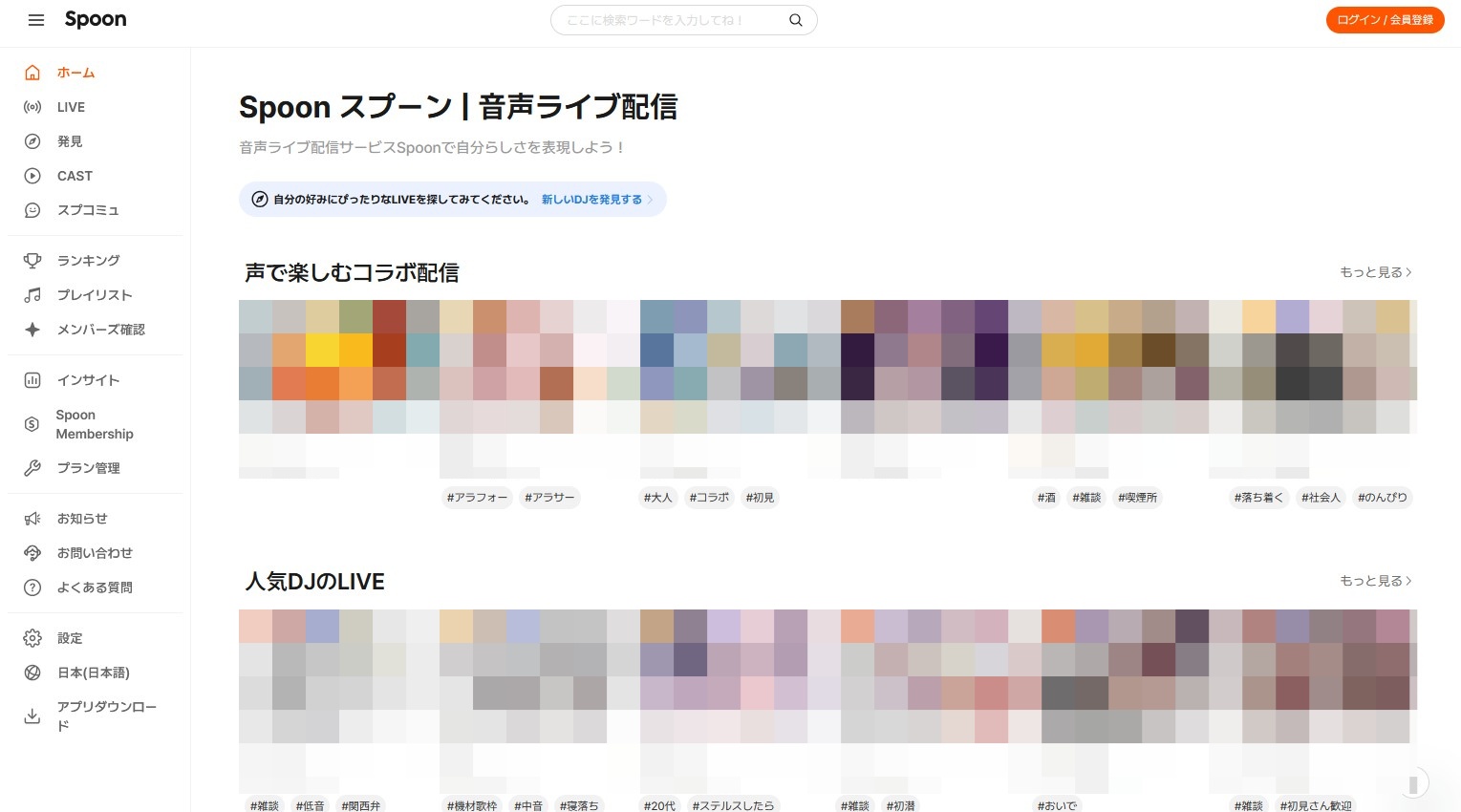
Task: Click the 設定 gear icon
Action: click(32, 638)
